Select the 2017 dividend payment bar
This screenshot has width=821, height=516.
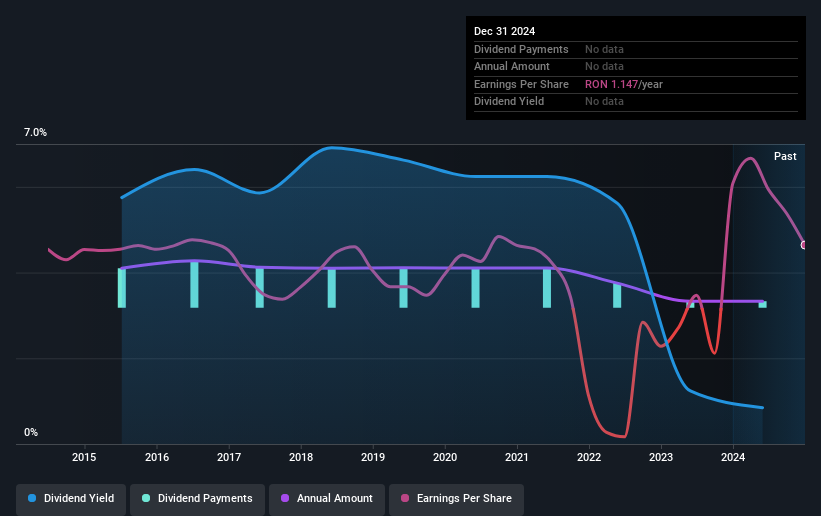(260, 288)
